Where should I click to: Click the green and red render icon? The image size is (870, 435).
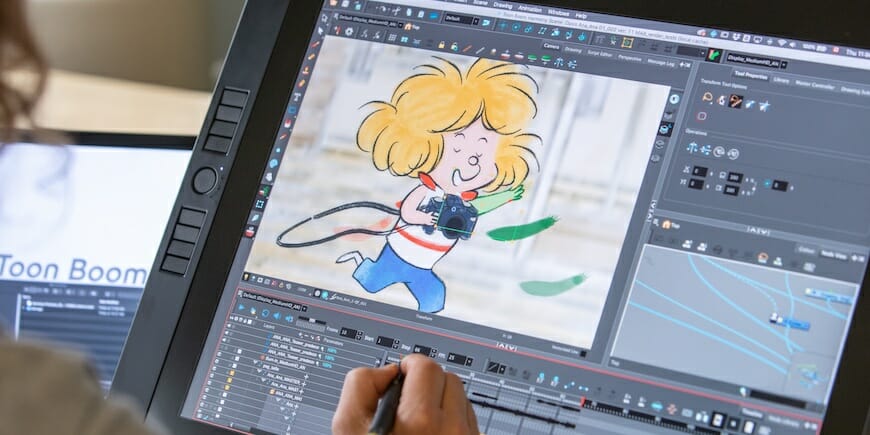point(714,55)
